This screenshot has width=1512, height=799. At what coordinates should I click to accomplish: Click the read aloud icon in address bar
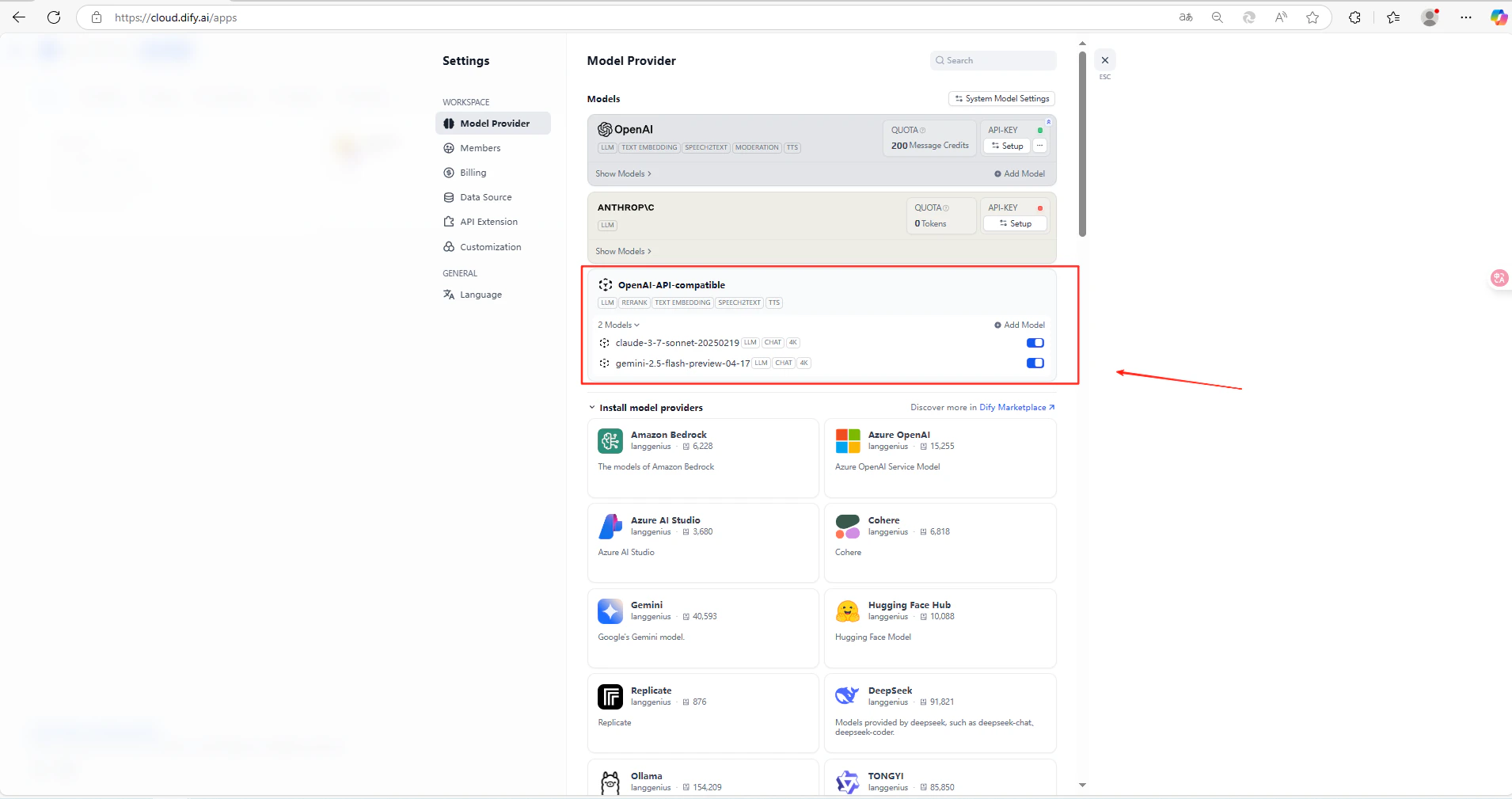1281,17
